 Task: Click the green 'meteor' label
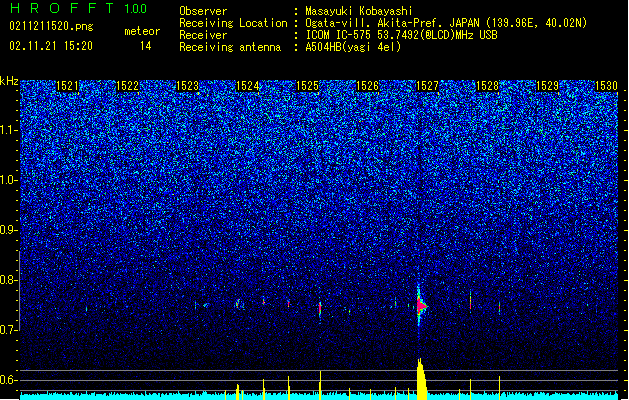tap(142, 31)
